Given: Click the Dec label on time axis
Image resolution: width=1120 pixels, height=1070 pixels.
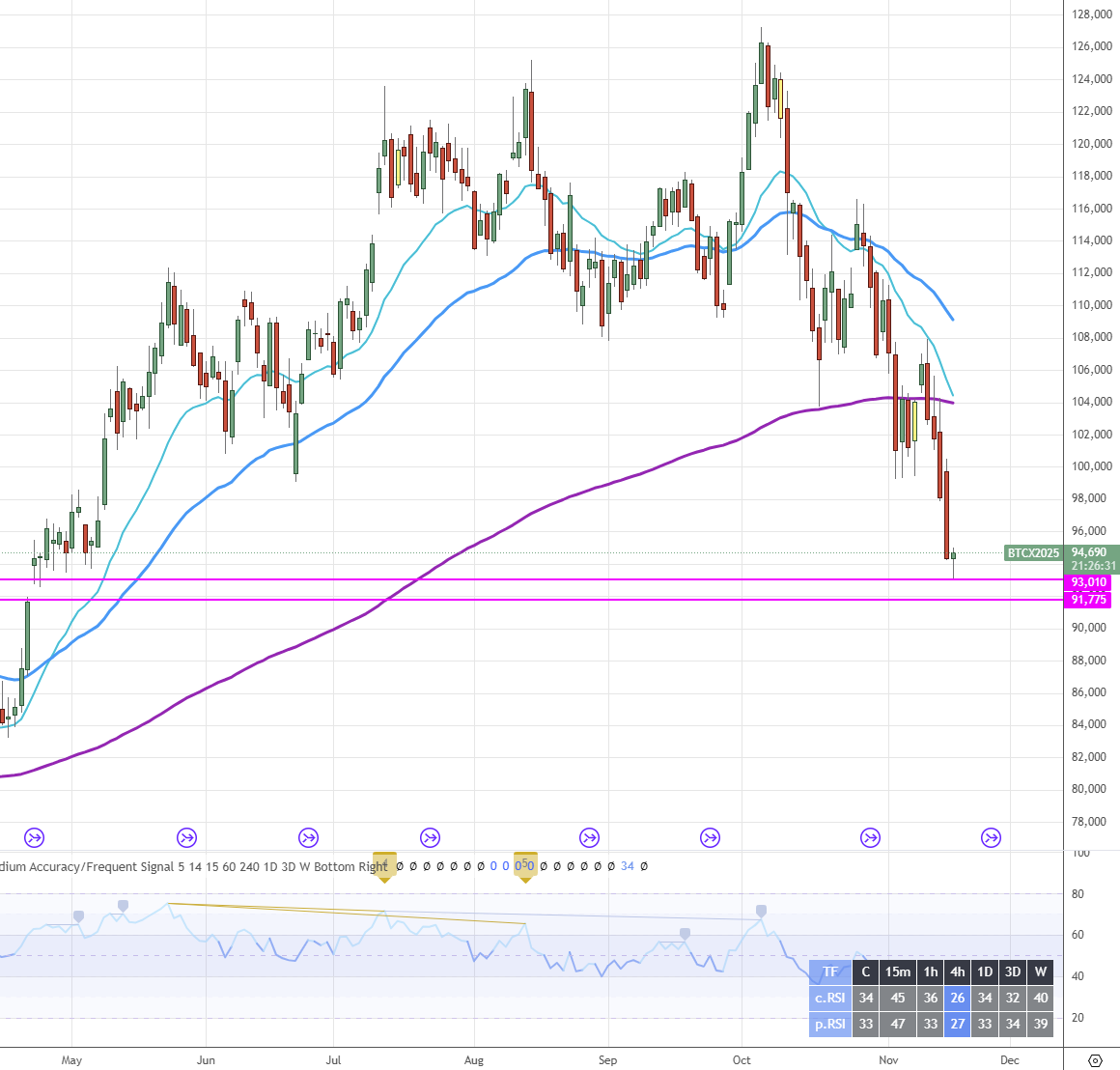Looking at the screenshot, I should pyautogui.click(x=1009, y=1060).
